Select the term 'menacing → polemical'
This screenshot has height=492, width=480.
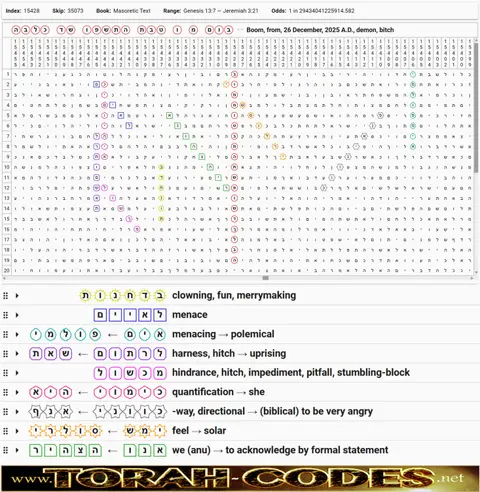(x=223, y=334)
